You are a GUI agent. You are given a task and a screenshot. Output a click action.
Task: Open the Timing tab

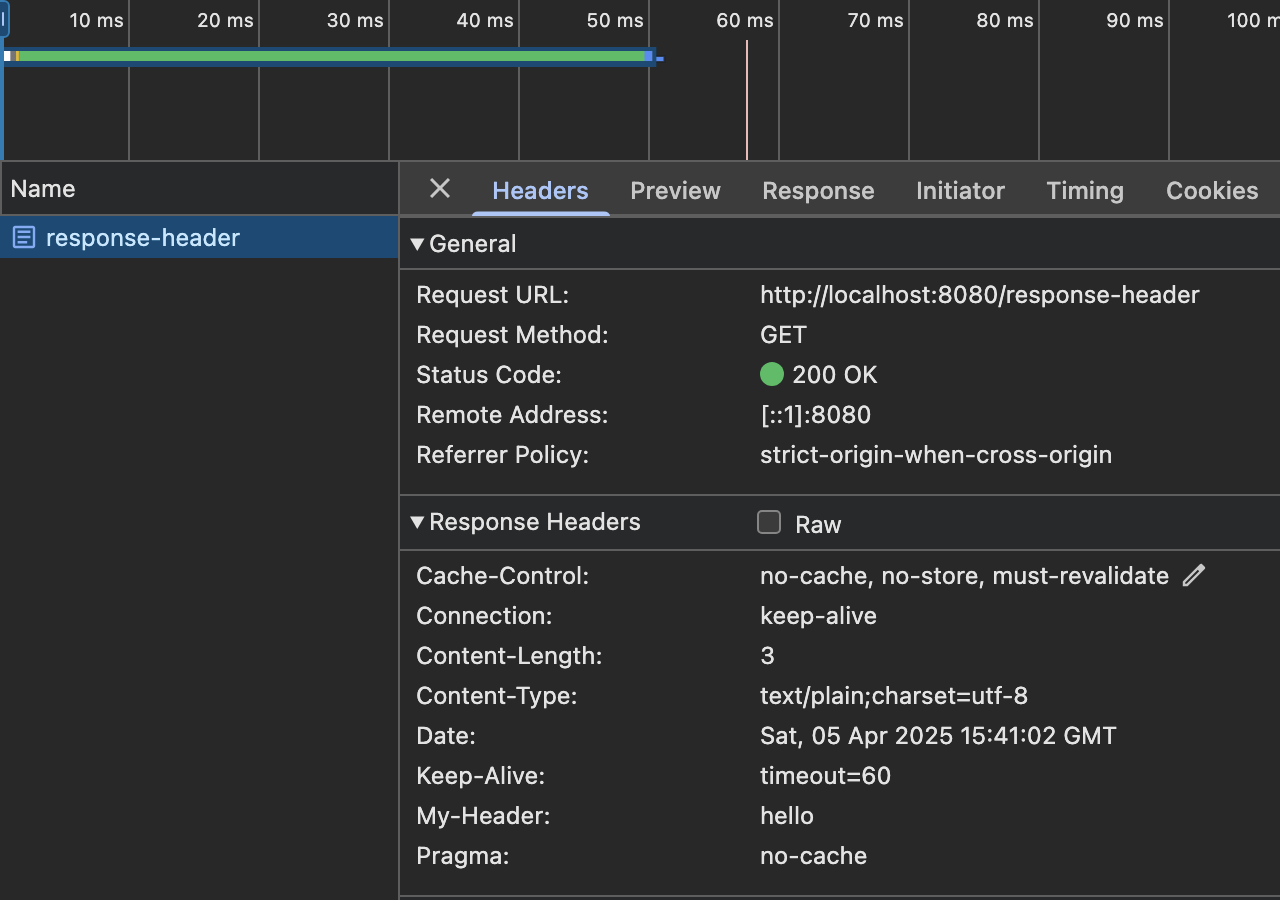[x=1085, y=191]
